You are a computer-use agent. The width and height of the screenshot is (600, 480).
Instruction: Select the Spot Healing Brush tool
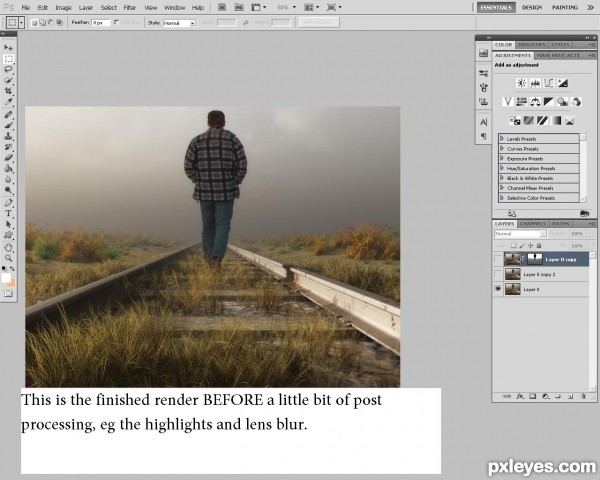coord(8,114)
